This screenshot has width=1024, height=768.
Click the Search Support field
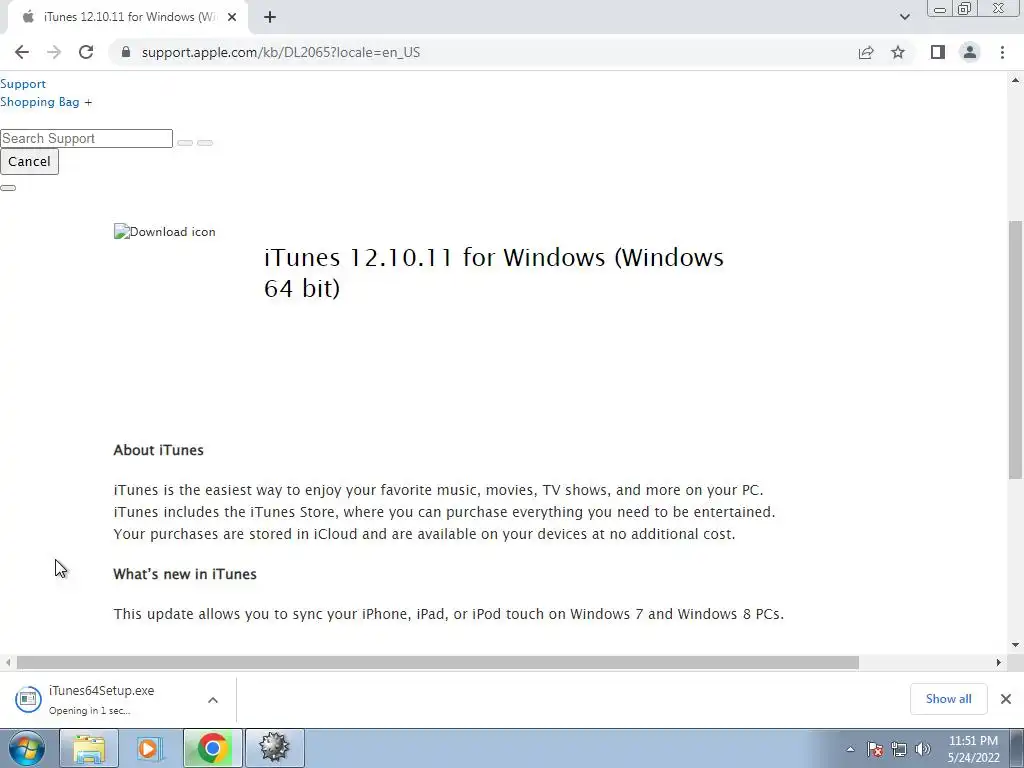(x=86, y=138)
